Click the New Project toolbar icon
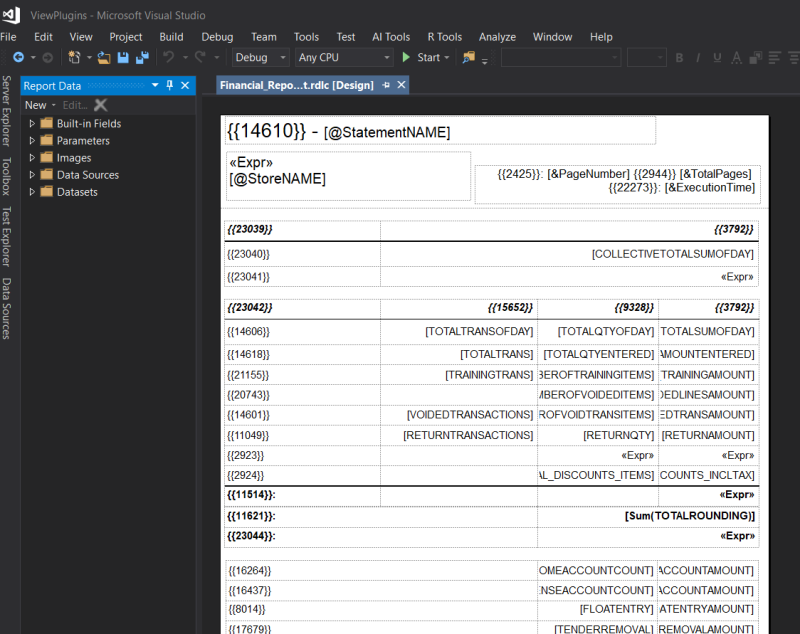Viewport: 800px width, 634px height. click(74, 58)
